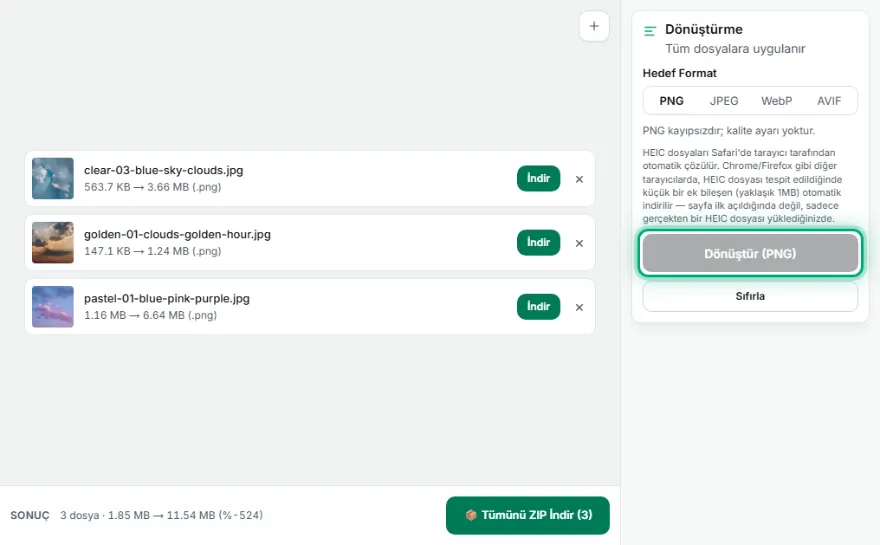Image resolution: width=880 pixels, height=545 pixels.
Task: Click the Tüm dosyalara uygulanır subtitle
Action: point(735,49)
